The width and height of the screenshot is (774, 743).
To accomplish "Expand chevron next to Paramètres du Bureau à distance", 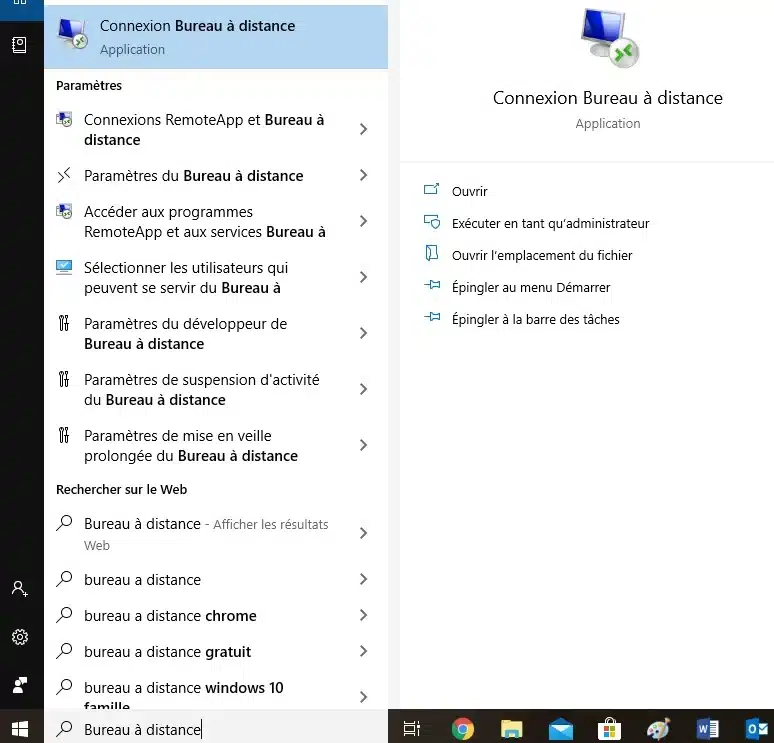I will [364, 175].
